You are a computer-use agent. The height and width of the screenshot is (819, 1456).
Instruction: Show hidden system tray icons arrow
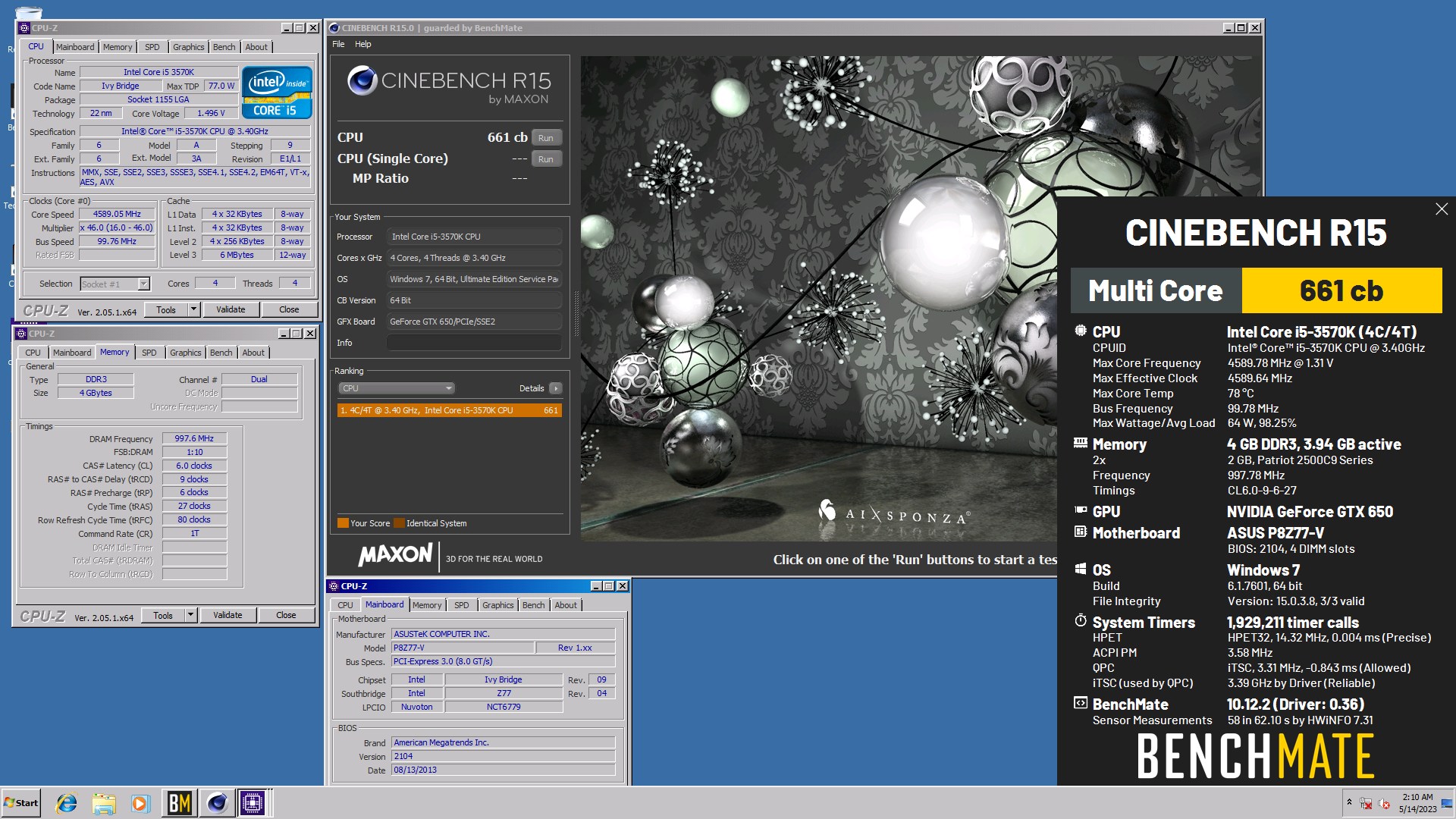1349,802
